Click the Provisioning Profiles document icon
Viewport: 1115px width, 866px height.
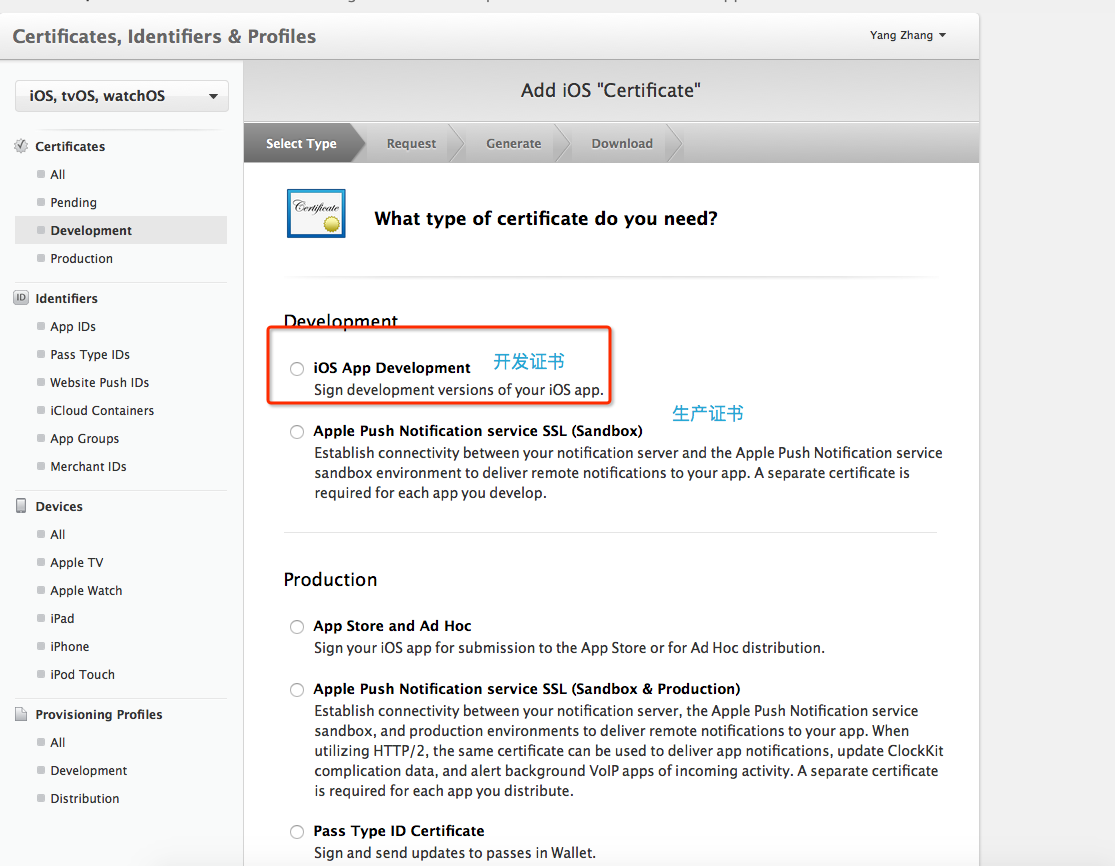[21, 714]
